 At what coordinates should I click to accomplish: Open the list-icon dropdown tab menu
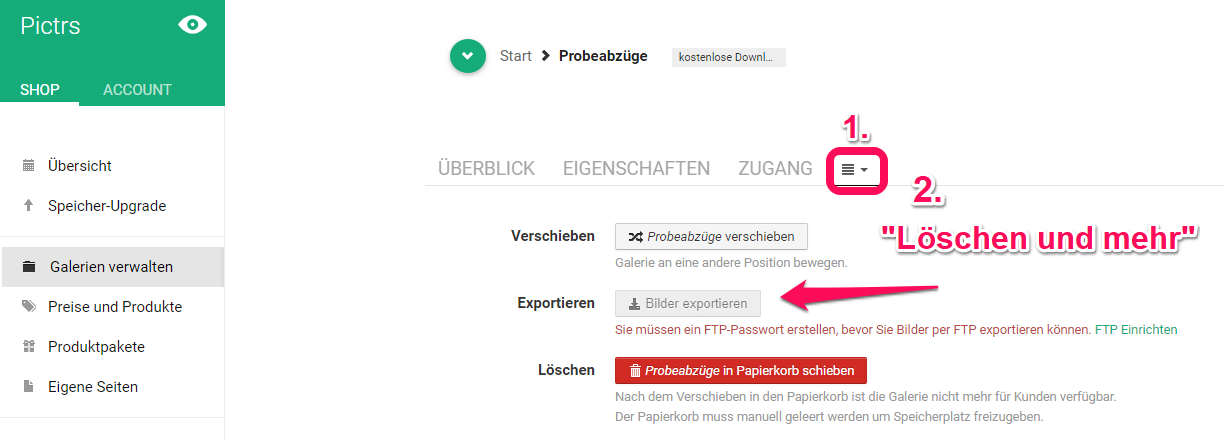point(855,170)
